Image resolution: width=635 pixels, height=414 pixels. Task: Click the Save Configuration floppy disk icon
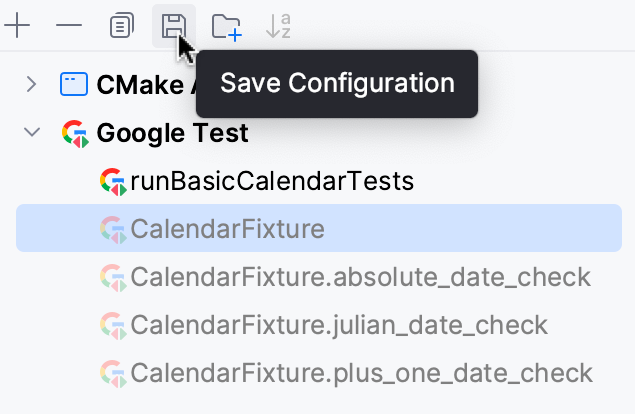(x=174, y=26)
